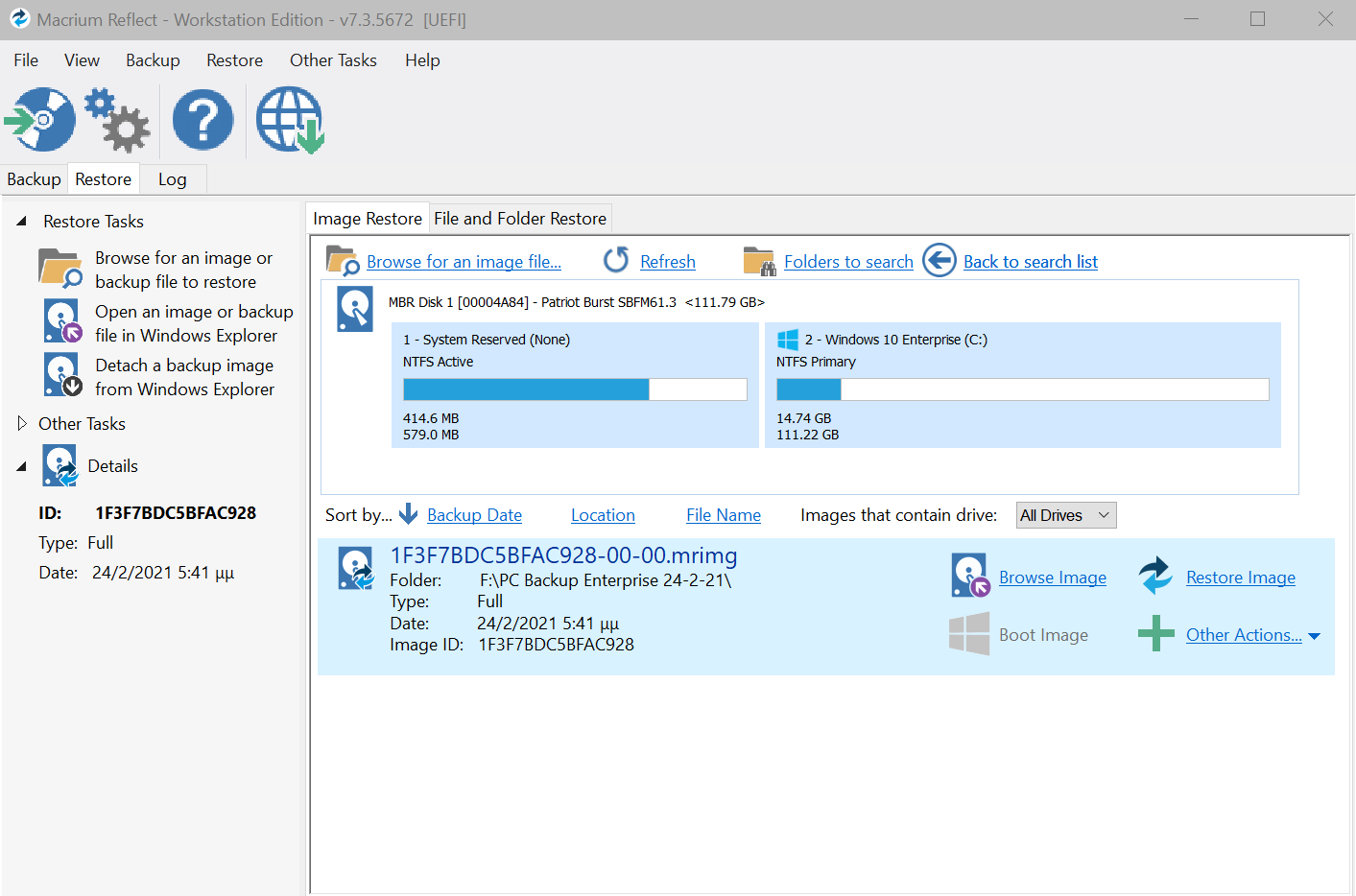The image size is (1356, 896).
Task: Select the System Reserved partition block
Action: 575,386
